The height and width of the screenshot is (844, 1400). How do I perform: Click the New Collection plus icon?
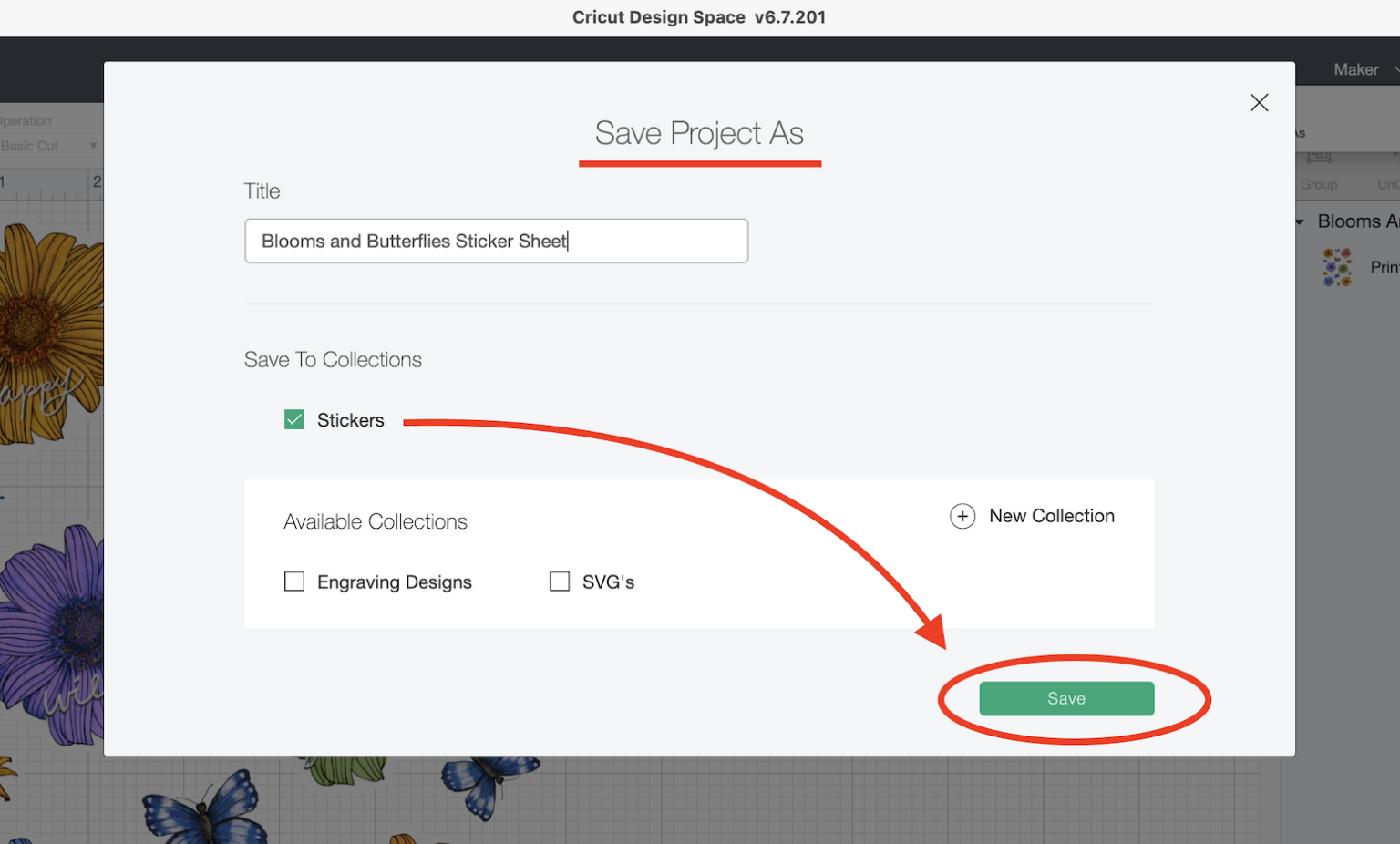[962, 516]
